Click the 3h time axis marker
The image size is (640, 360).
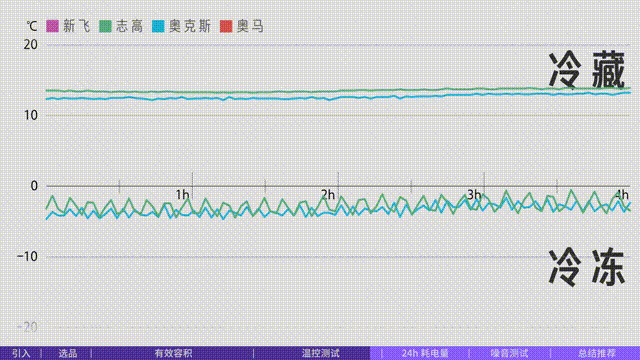[x=474, y=195]
